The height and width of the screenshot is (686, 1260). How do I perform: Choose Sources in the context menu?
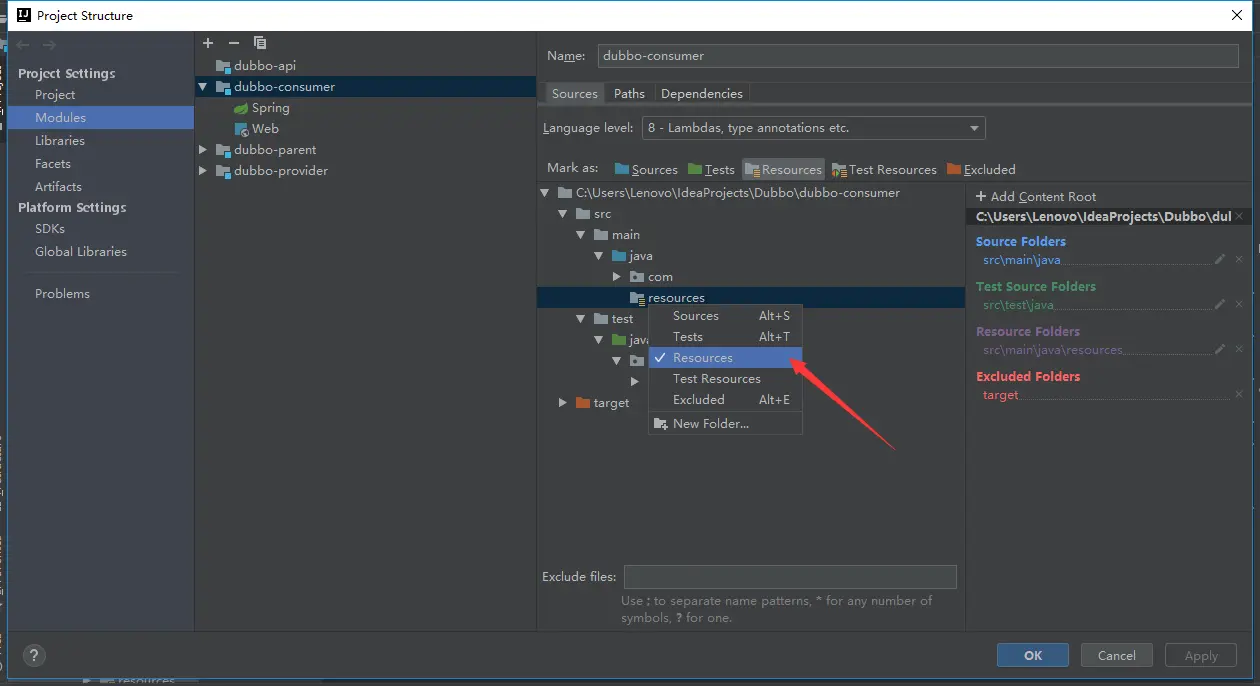[725, 316]
